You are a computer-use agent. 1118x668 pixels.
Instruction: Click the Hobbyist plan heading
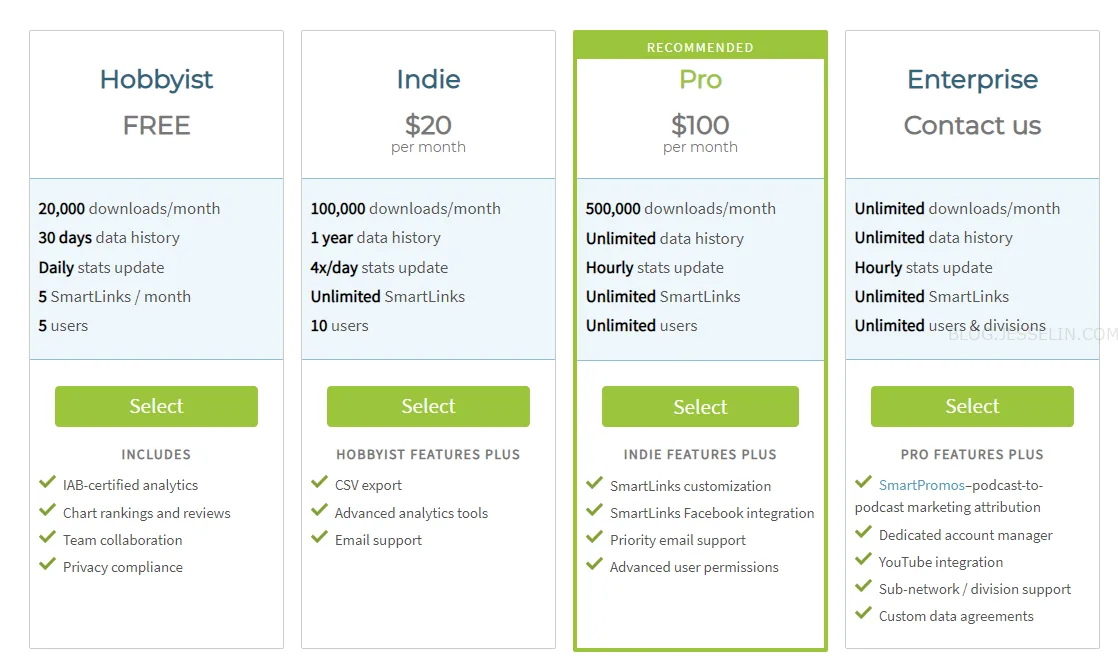[156, 80]
